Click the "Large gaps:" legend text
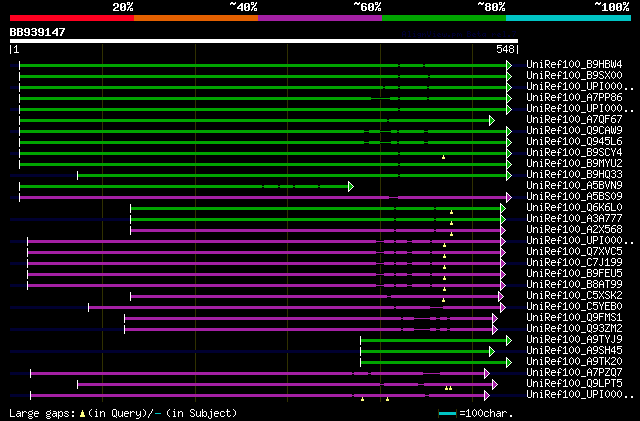 point(43,413)
